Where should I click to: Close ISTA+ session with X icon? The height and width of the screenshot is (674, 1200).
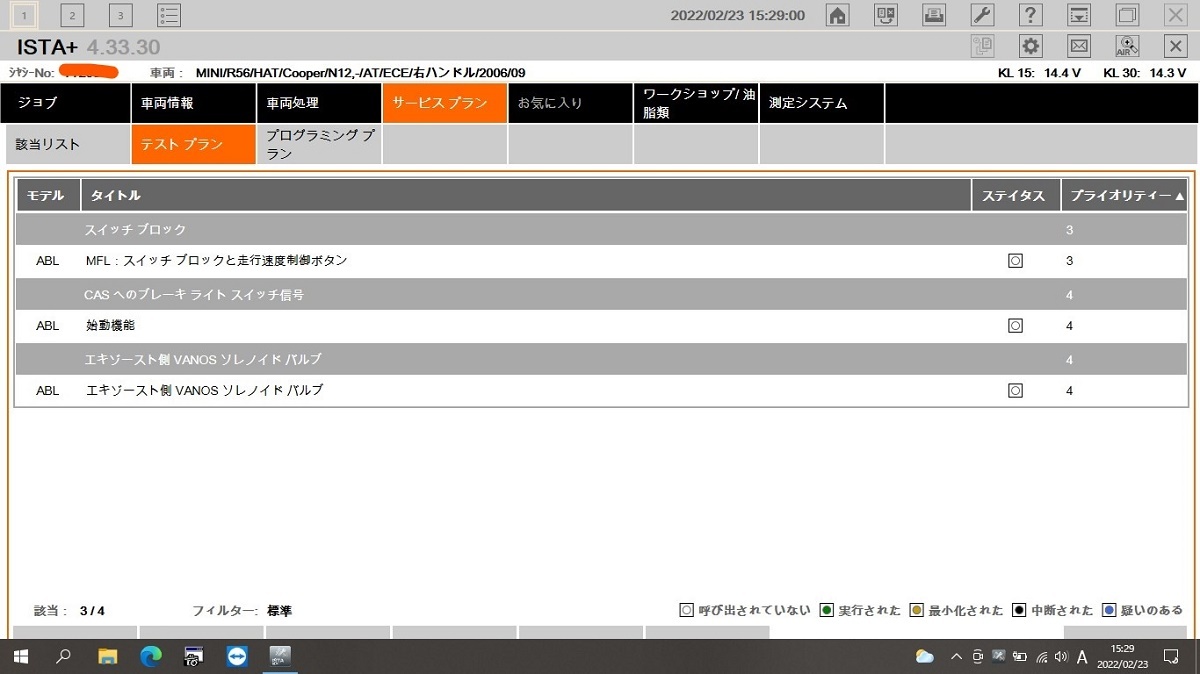pos(1176,46)
